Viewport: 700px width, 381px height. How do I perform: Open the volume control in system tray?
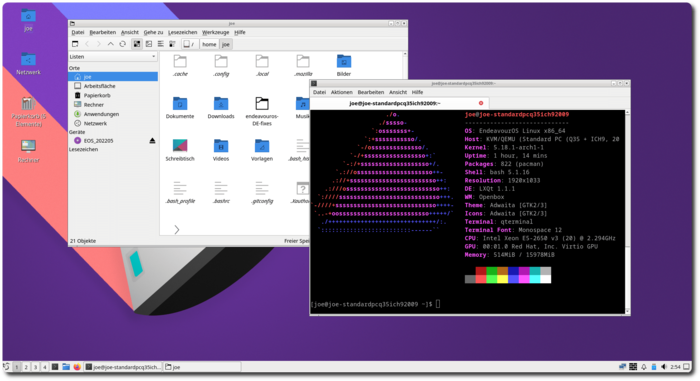click(x=664, y=367)
